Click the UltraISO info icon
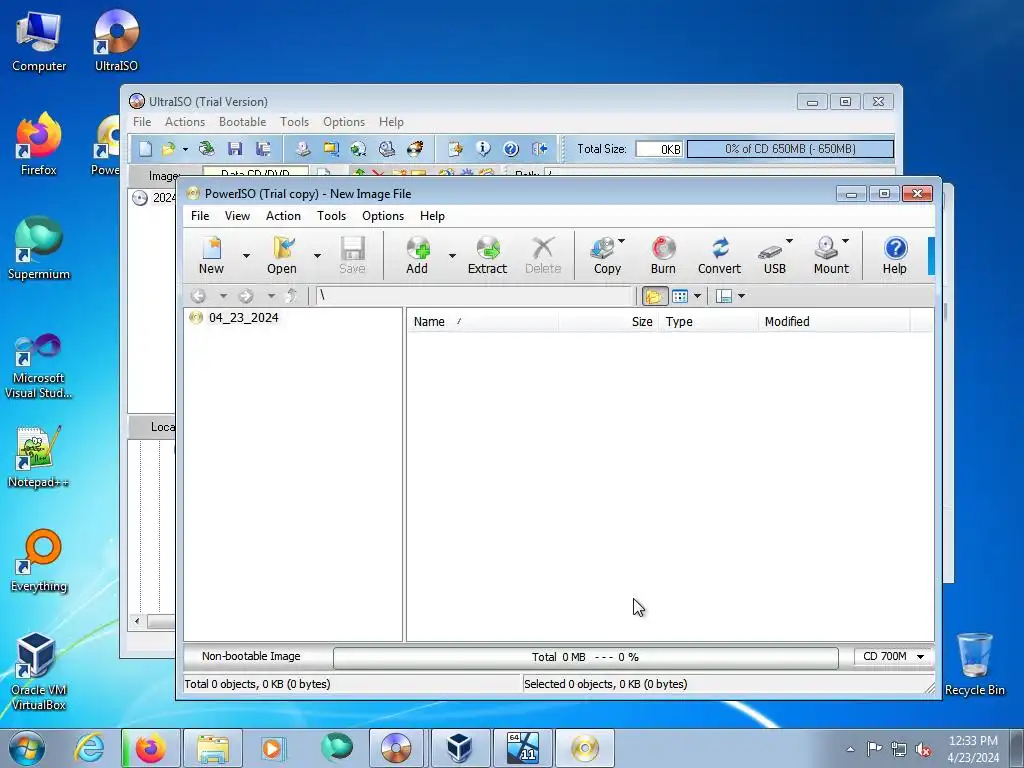 click(x=483, y=149)
